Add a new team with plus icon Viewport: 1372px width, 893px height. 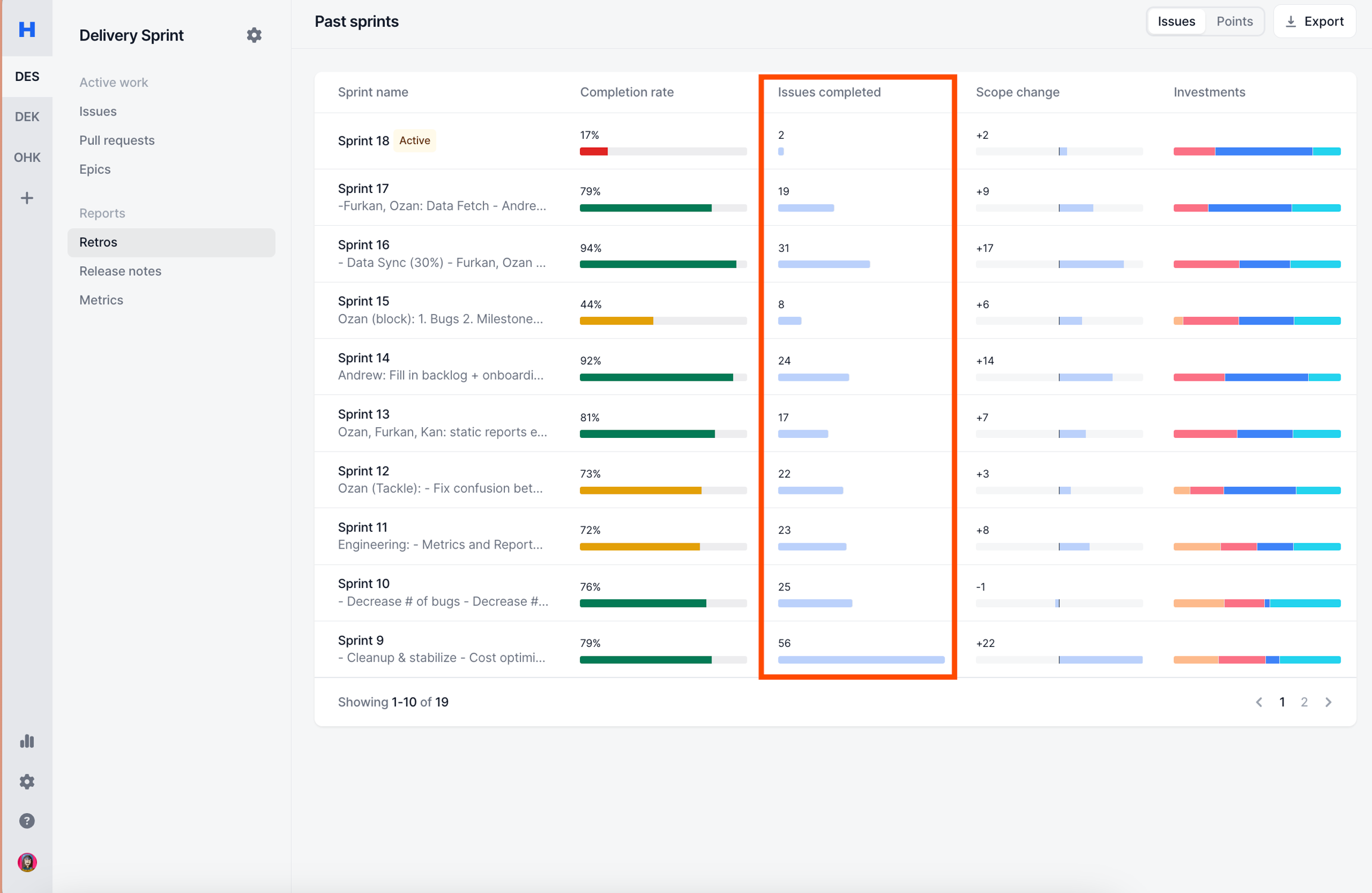[x=27, y=198]
